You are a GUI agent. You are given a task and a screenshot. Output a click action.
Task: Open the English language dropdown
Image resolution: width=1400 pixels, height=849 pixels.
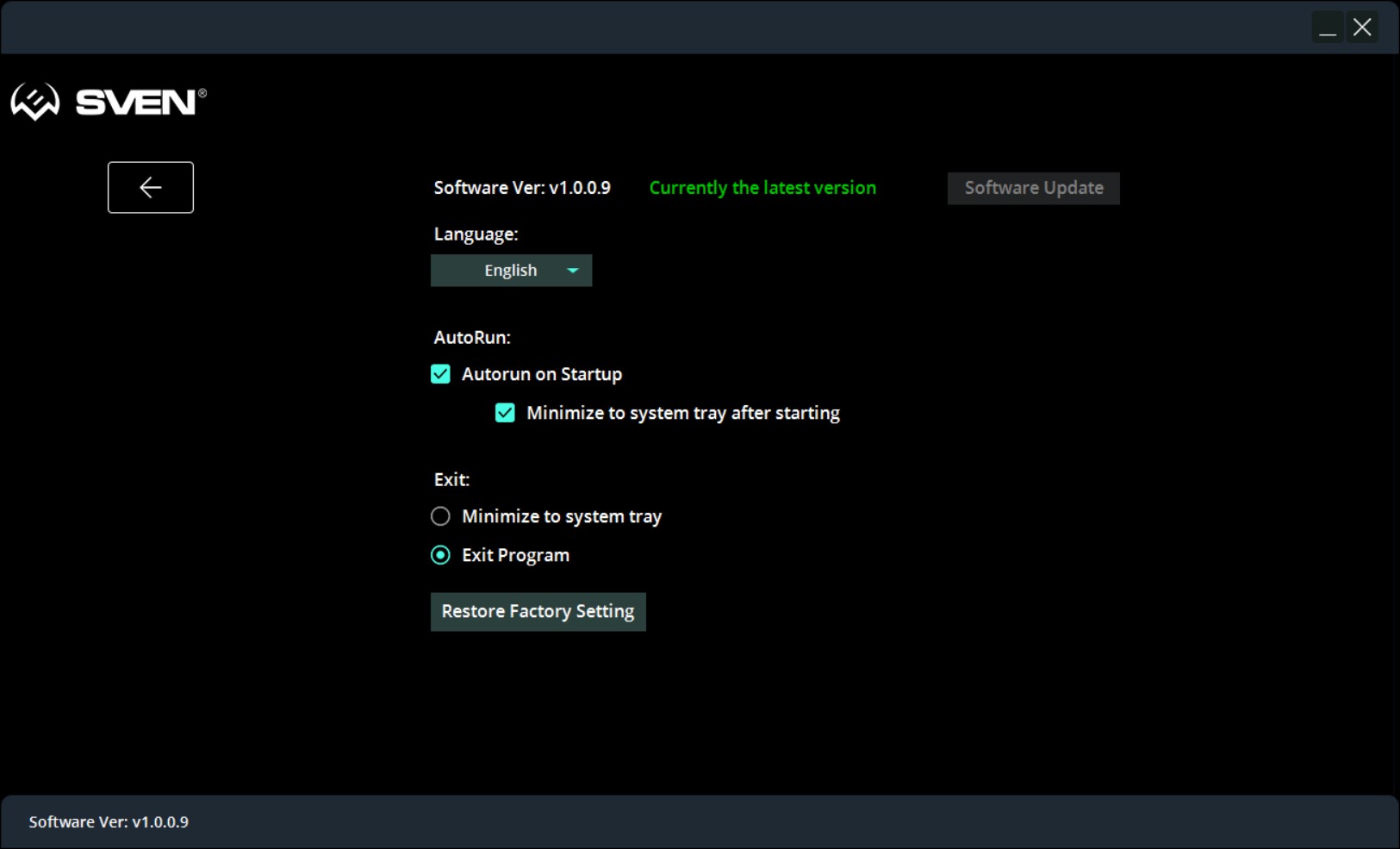pos(511,271)
